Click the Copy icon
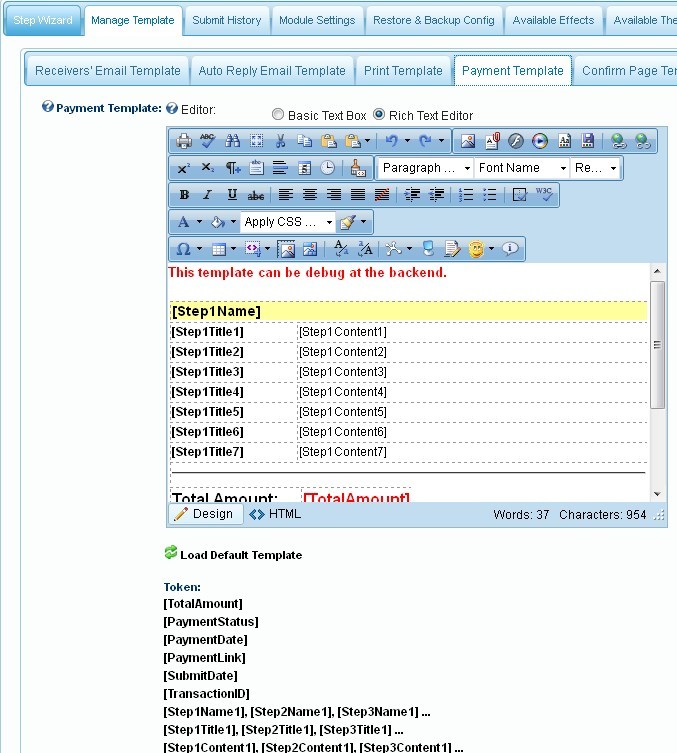Screen dimensions: 677x753 [304, 141]
